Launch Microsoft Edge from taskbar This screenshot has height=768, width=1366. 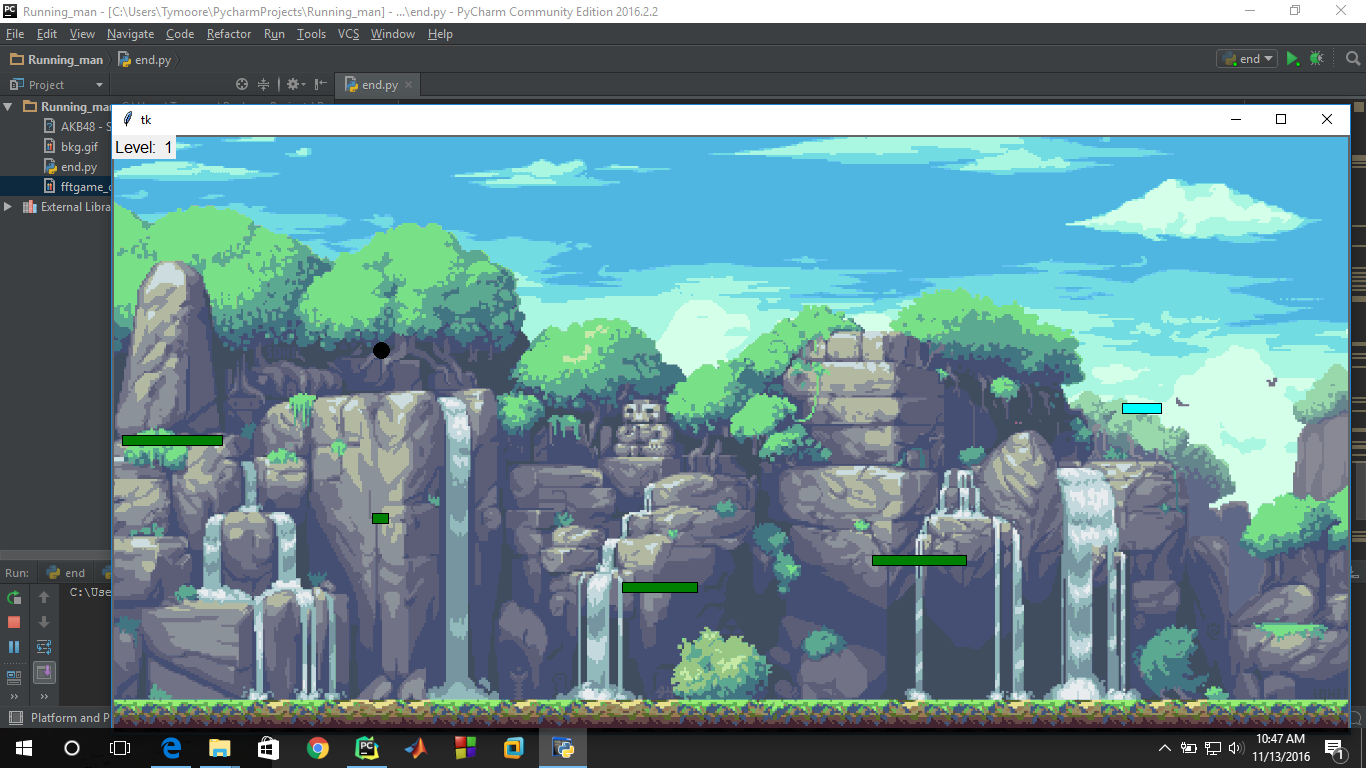coord(171,748)
